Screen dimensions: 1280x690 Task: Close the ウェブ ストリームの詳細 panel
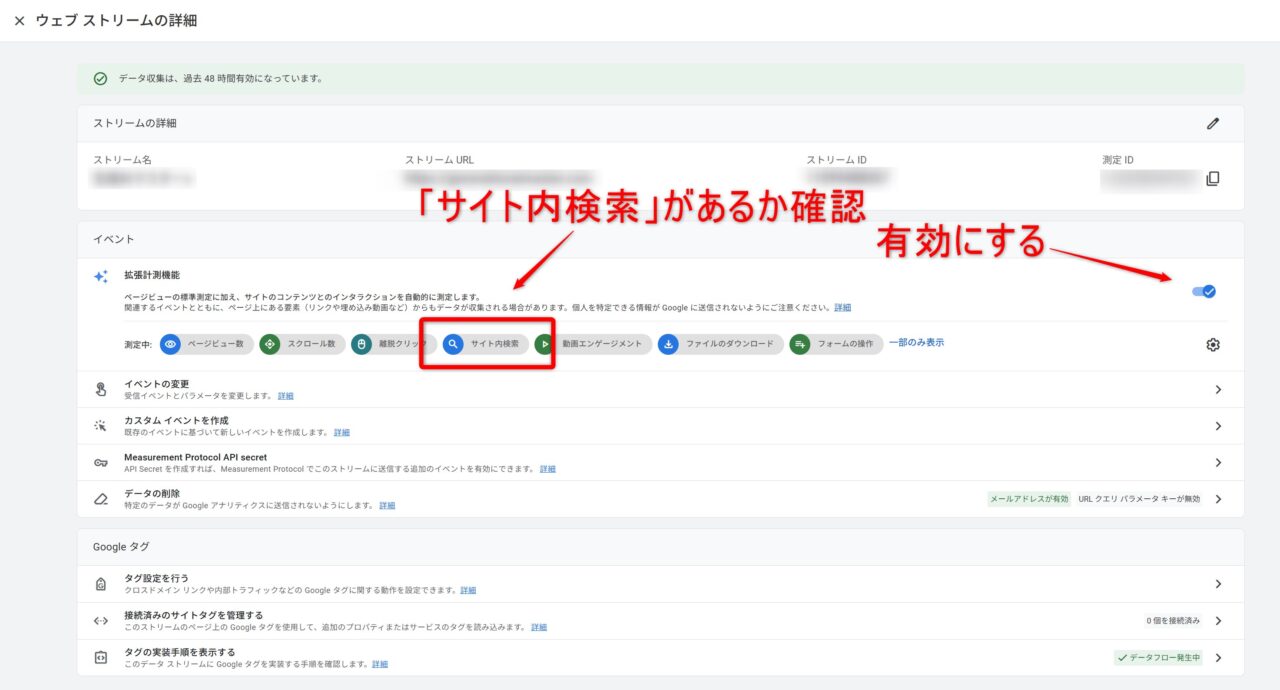[x=19, y=21]
